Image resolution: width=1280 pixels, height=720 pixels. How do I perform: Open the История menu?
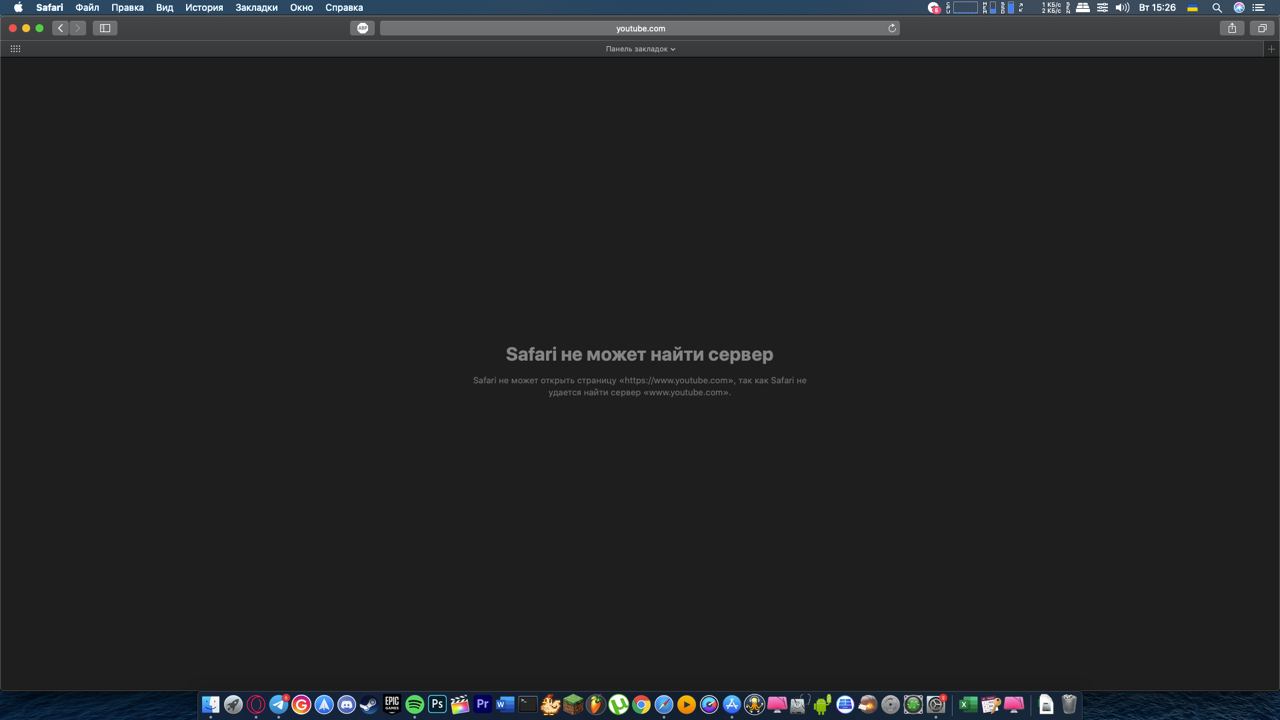point(204,7)
